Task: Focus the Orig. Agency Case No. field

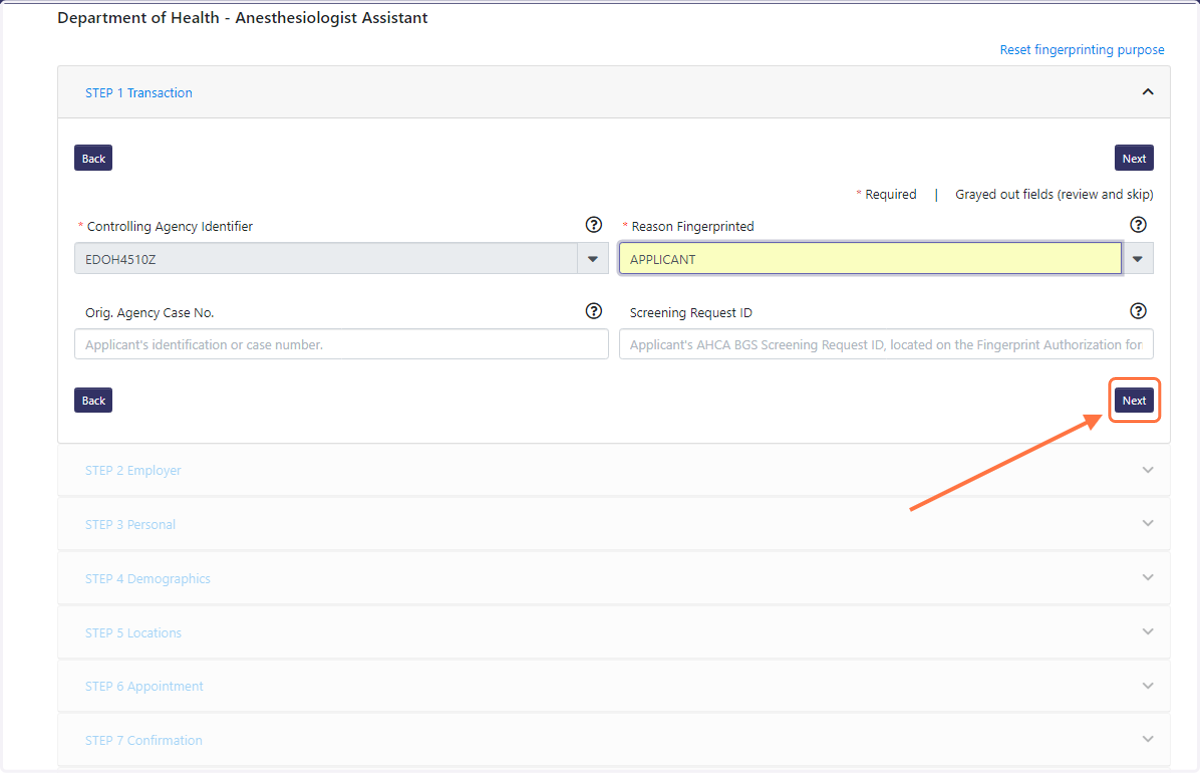Action: (341, 344)
